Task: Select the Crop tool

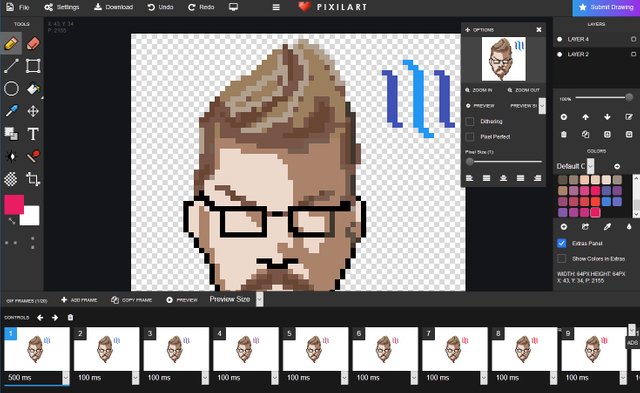Action: [x=33, y=179]
